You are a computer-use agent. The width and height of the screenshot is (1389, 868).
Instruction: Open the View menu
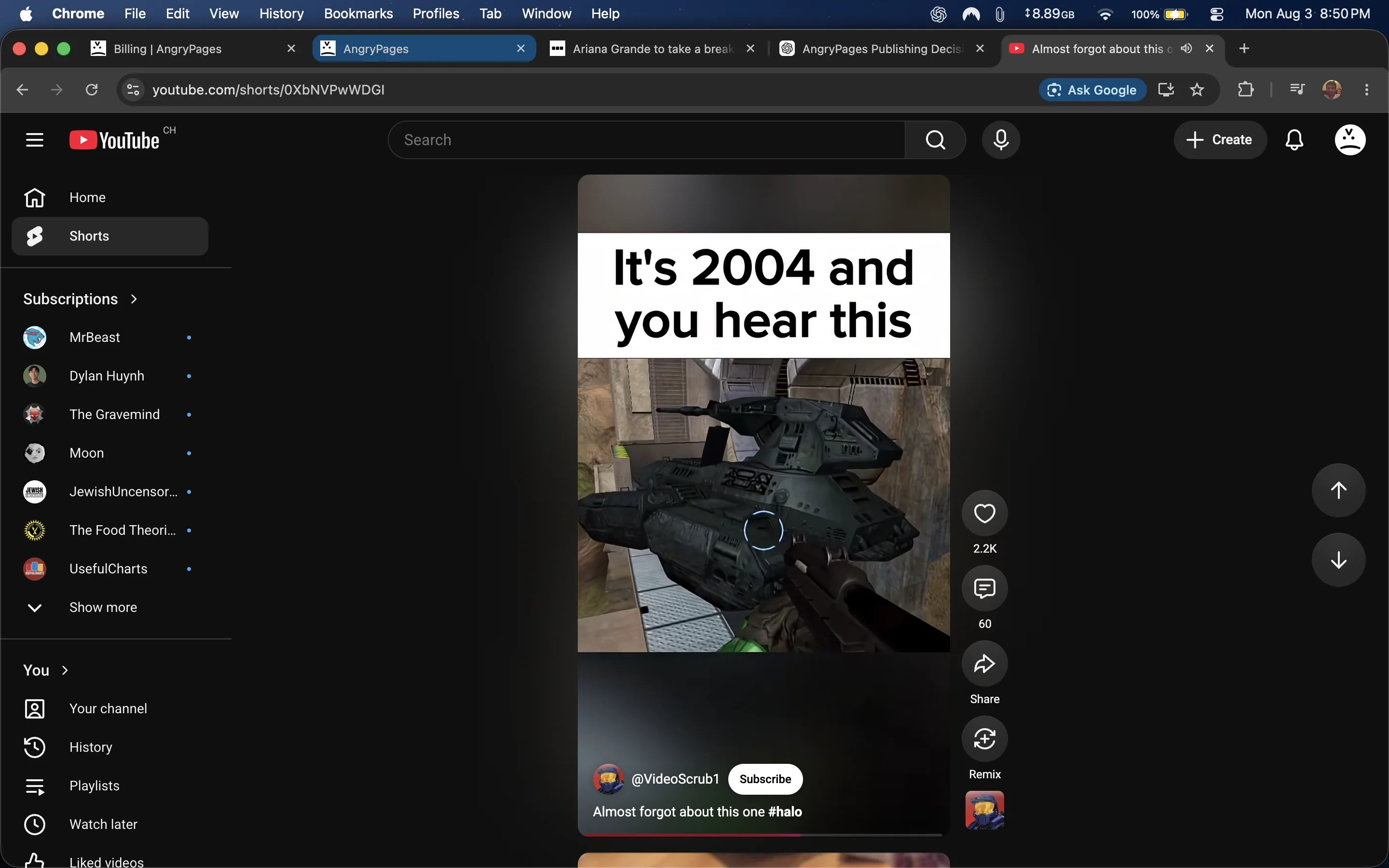[x=224, y=14]
